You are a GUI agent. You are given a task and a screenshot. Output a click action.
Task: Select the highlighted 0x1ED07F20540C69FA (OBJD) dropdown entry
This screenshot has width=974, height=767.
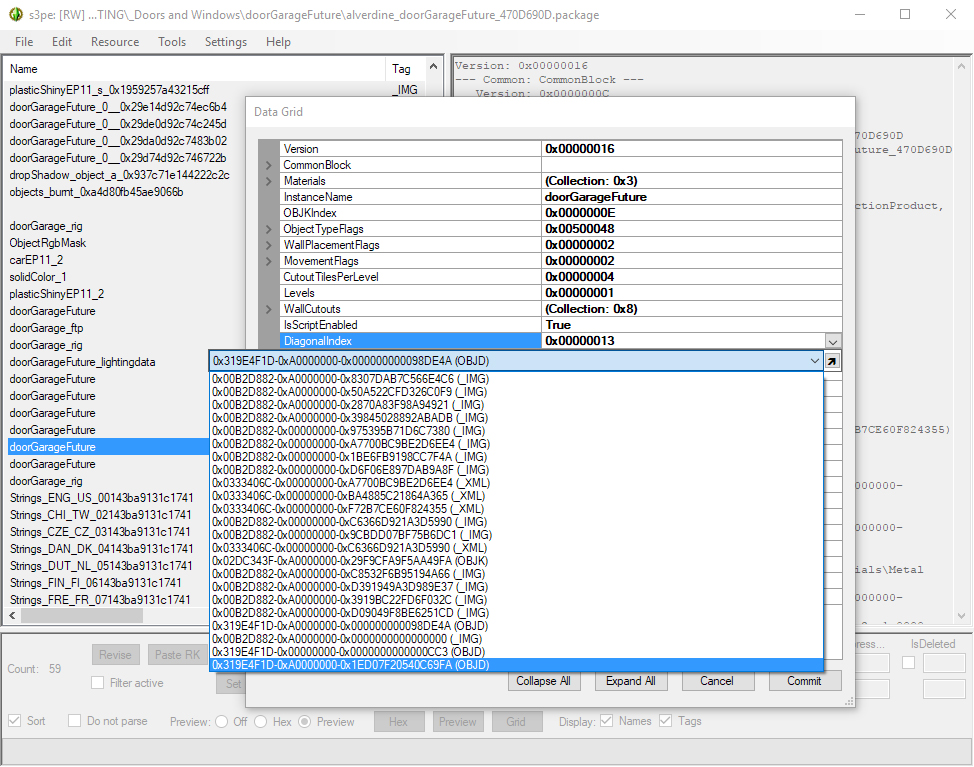coord(517,665)
